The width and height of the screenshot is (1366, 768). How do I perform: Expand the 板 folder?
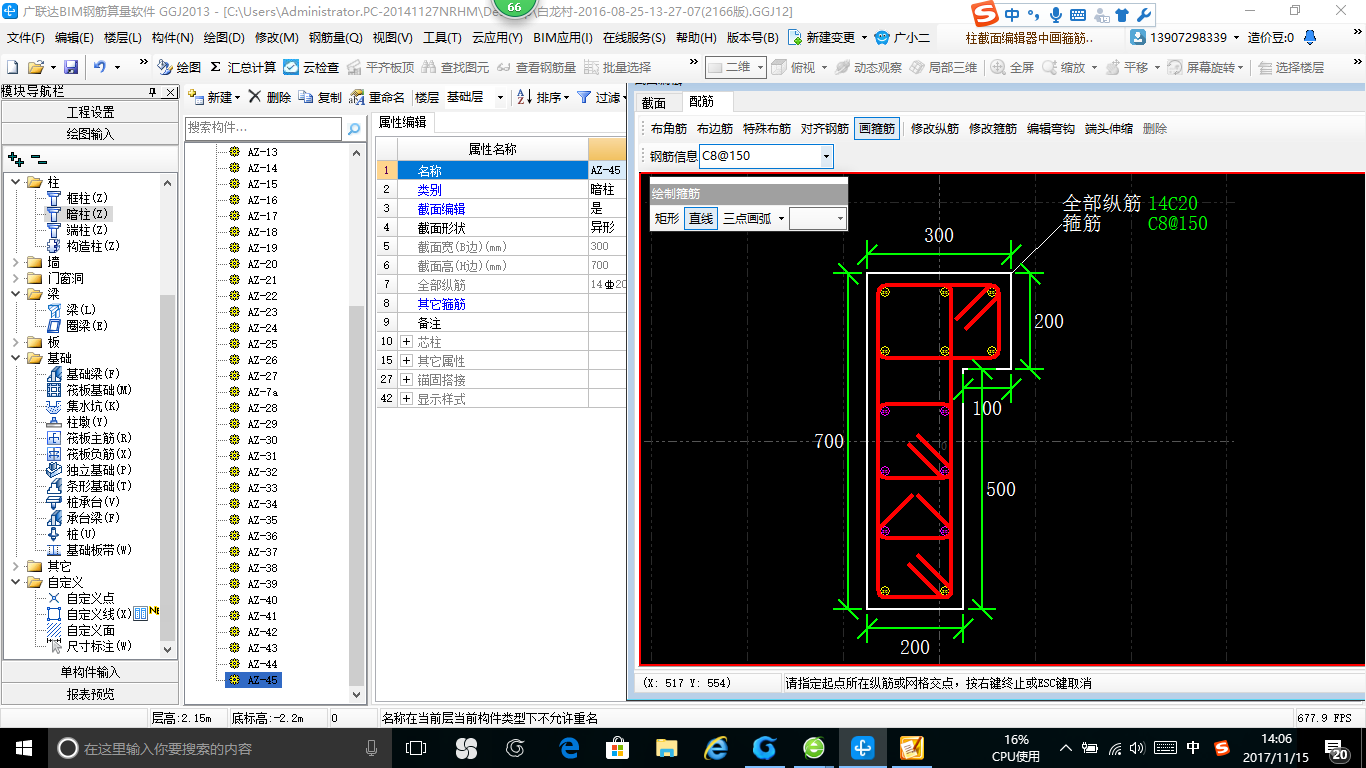click(x=15, y=342)
